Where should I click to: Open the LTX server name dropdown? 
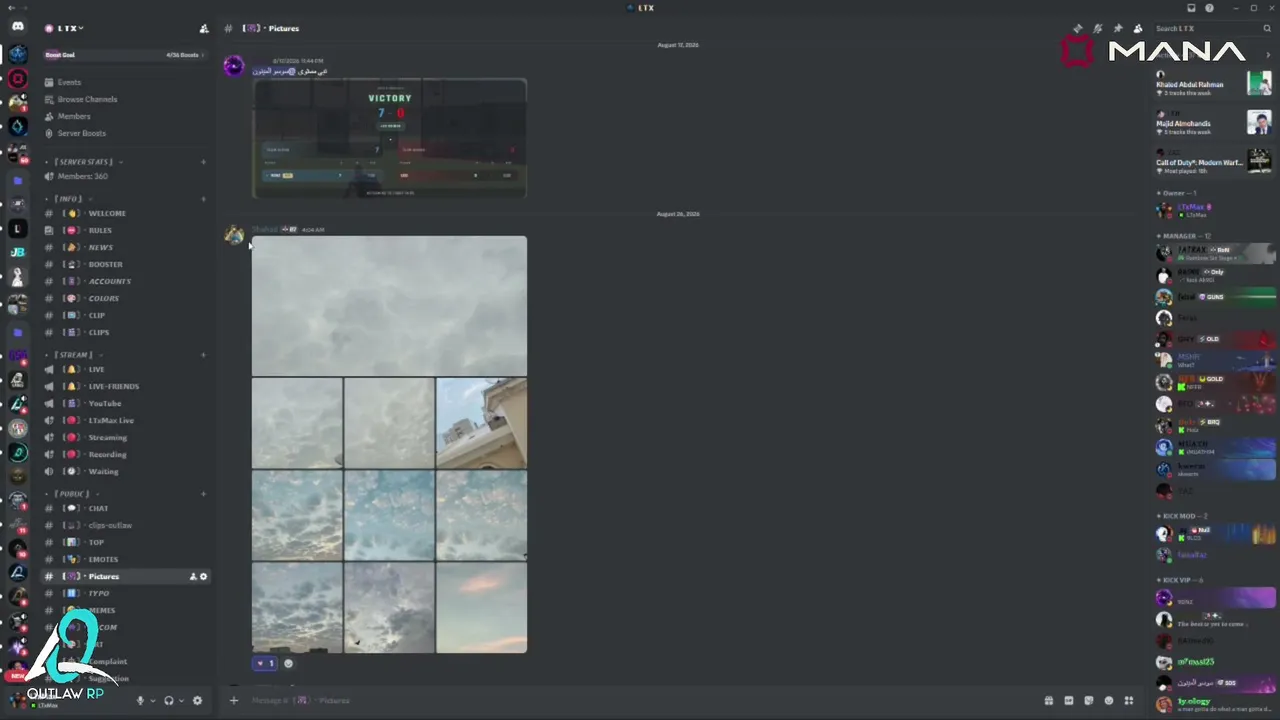tap(70, 28)
